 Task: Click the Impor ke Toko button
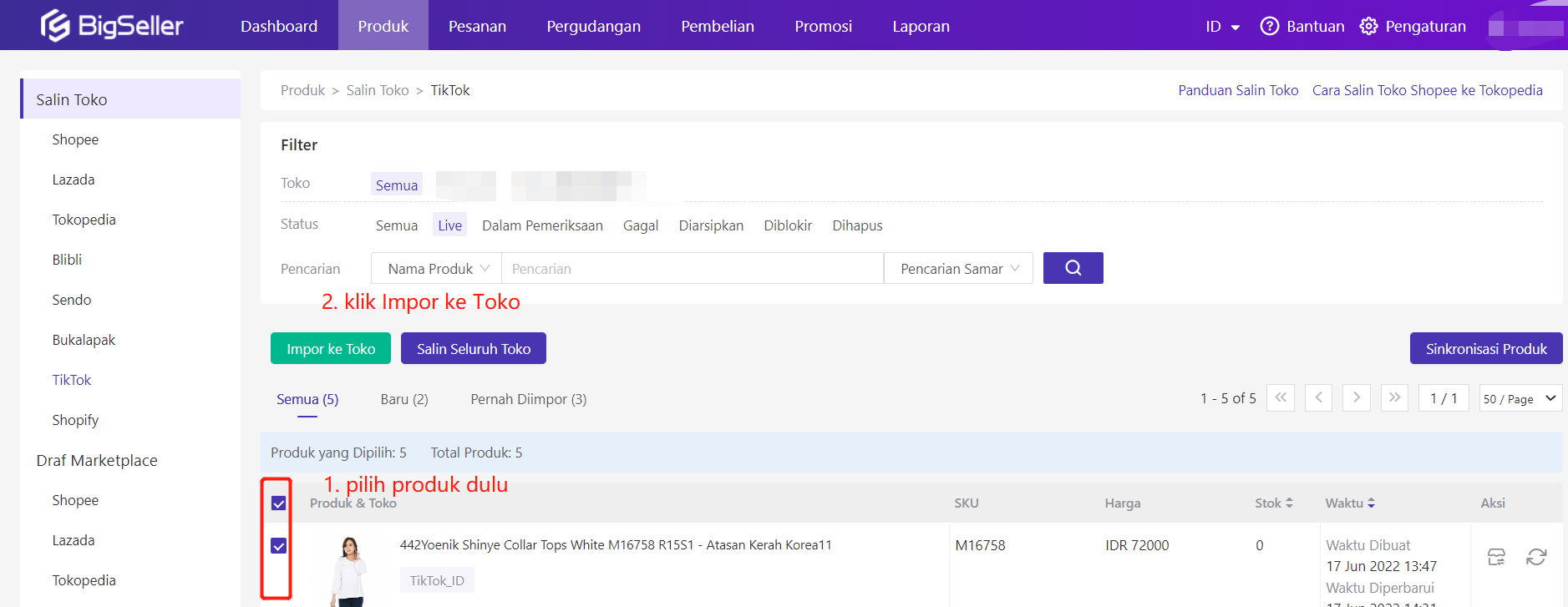tap(331, 348)
